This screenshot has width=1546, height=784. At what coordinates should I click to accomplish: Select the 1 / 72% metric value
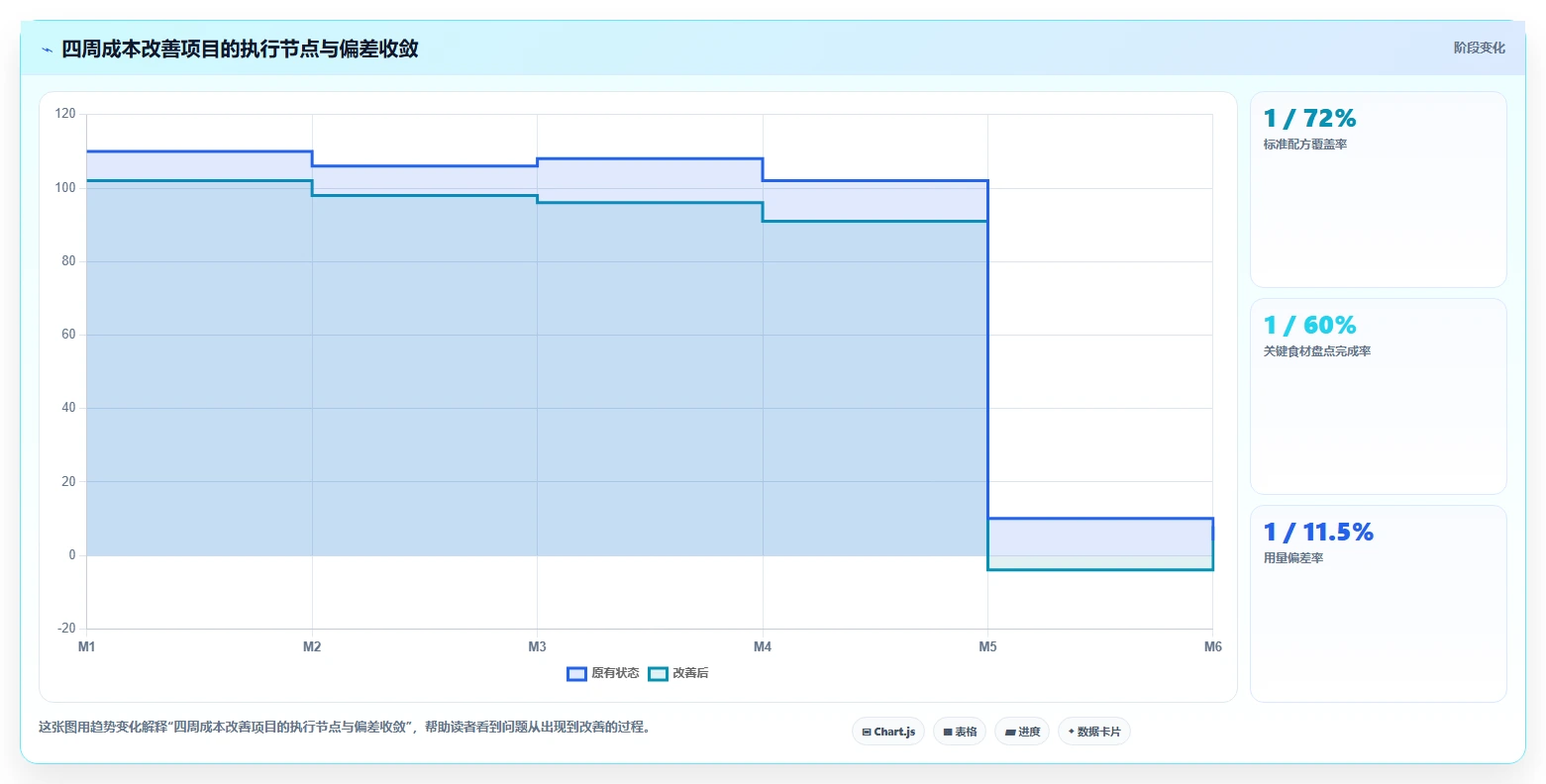[1309, 119]
